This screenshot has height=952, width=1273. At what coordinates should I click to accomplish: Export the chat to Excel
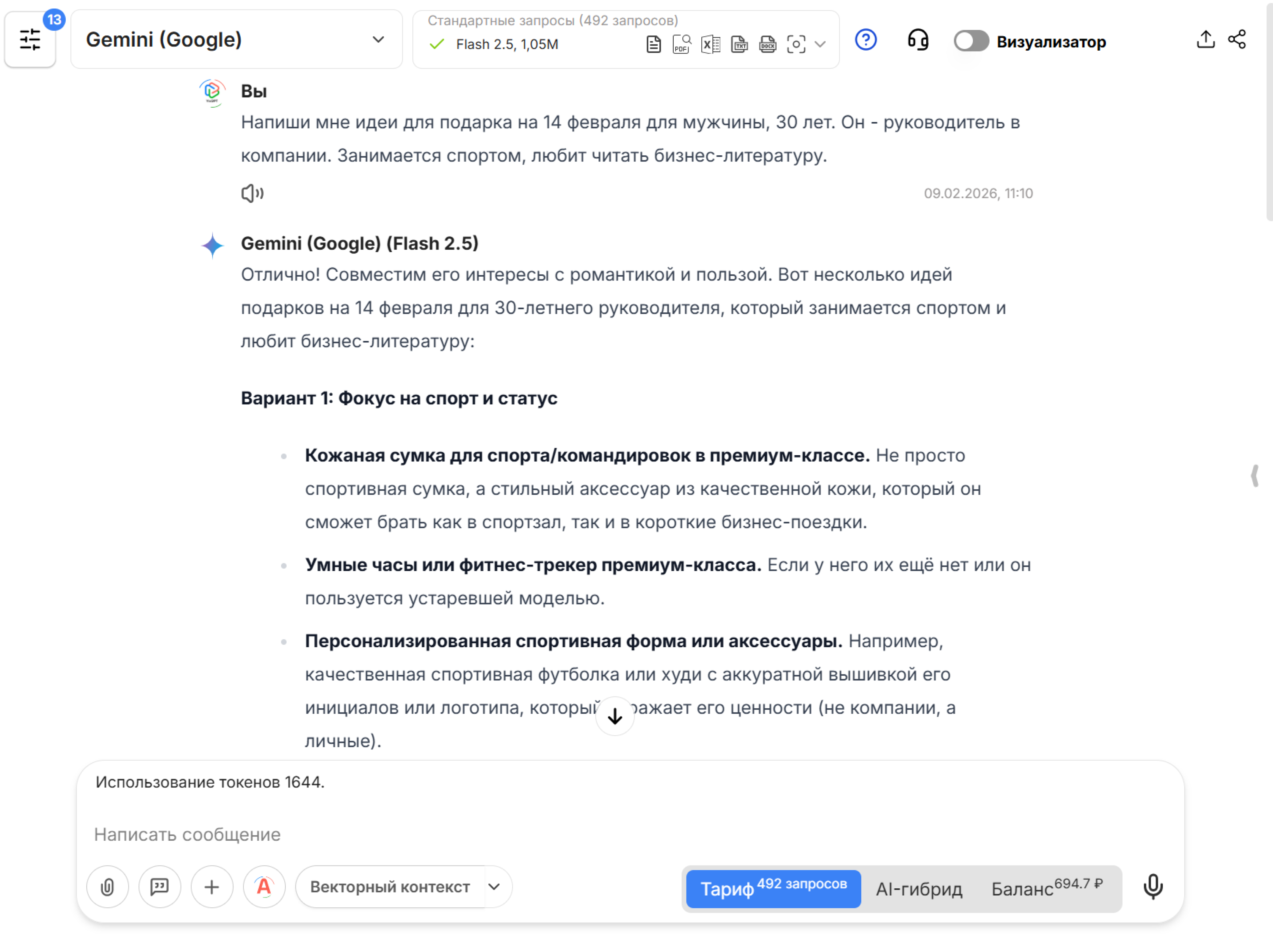pos(710,44)
